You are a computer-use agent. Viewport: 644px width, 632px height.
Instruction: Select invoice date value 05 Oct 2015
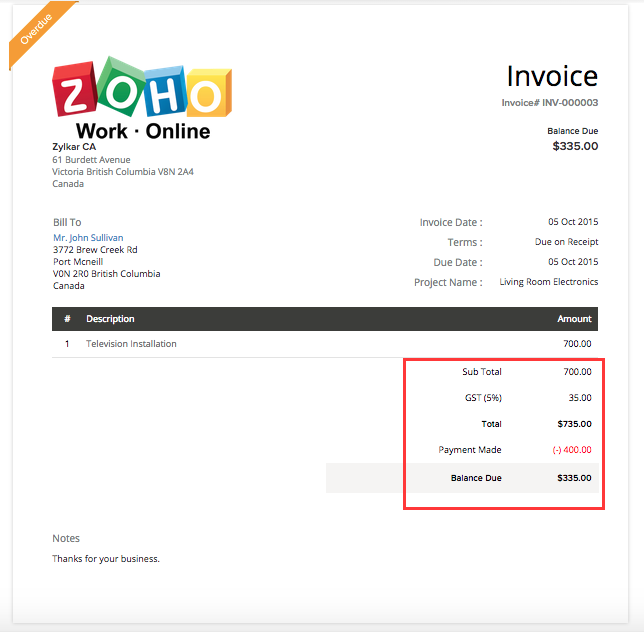tap(573, 222)
